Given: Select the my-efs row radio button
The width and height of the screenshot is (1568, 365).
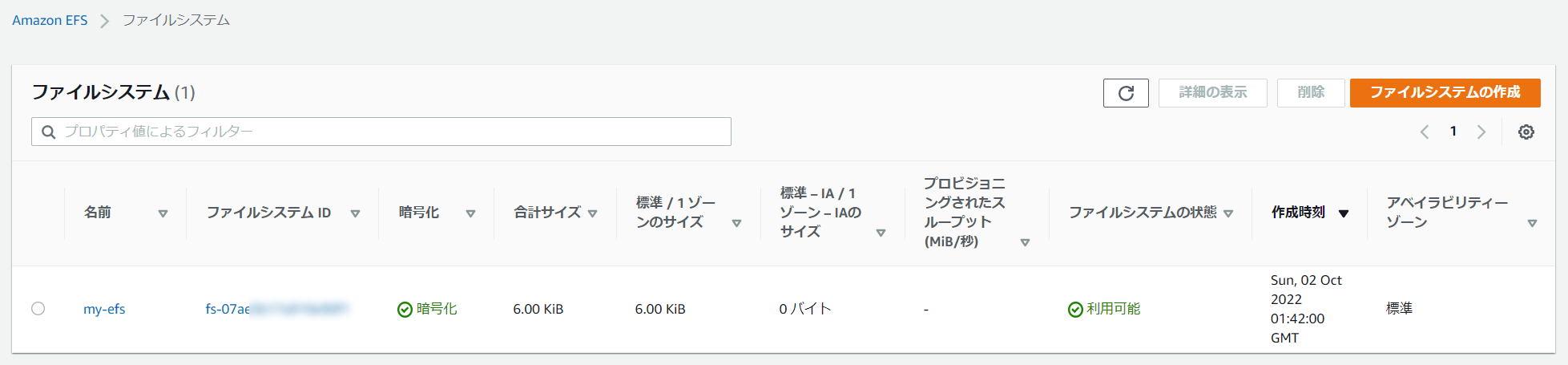Looking at the screenshot, I should click(38, 309).
